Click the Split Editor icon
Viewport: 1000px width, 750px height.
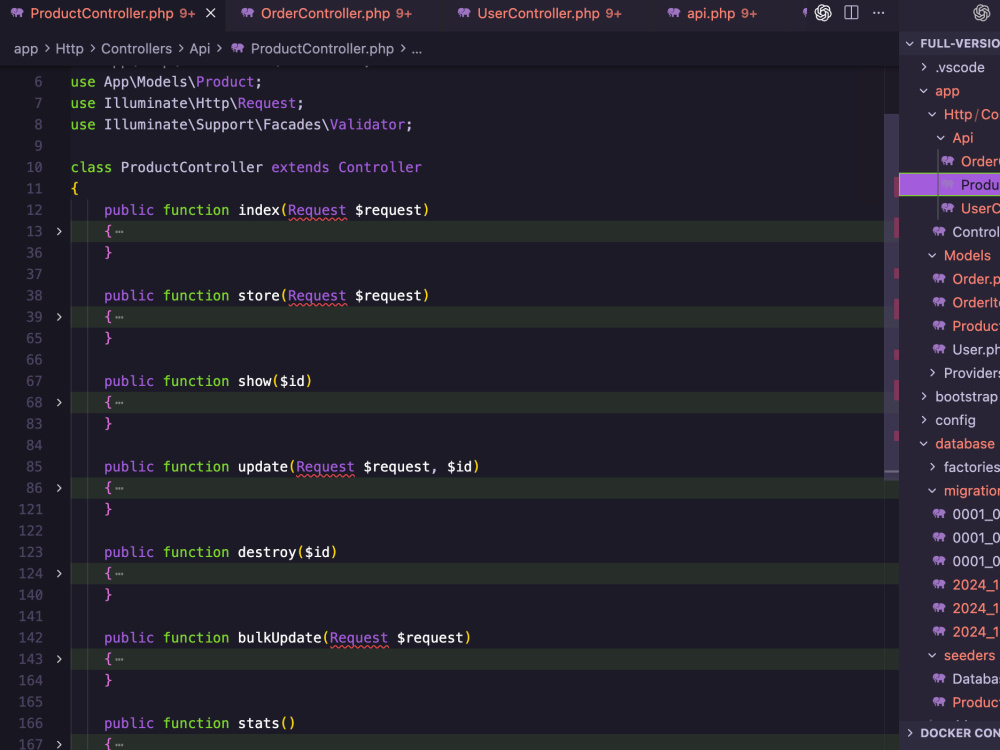click(851, 13)
